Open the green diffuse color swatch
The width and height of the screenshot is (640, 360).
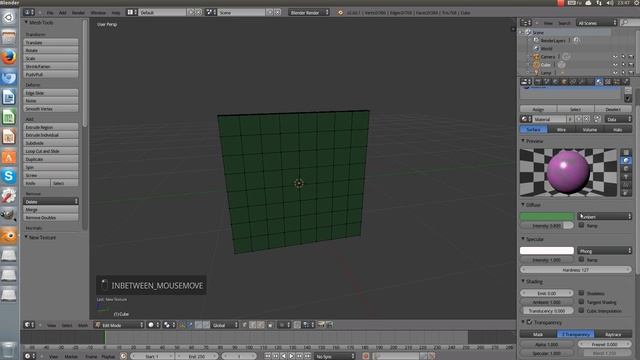(x=547, y=216)
